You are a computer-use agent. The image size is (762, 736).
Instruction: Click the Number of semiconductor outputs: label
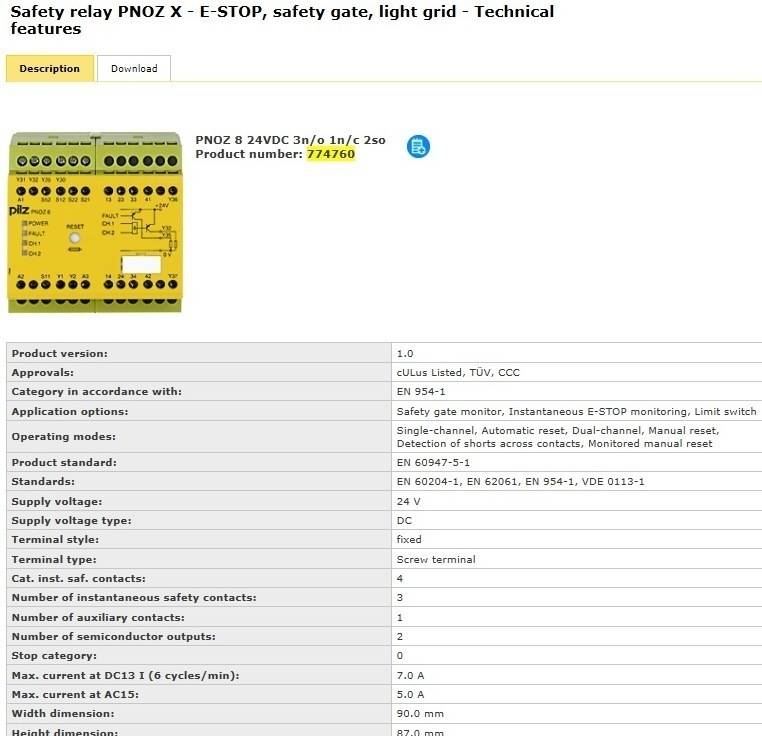click(114, 636)
